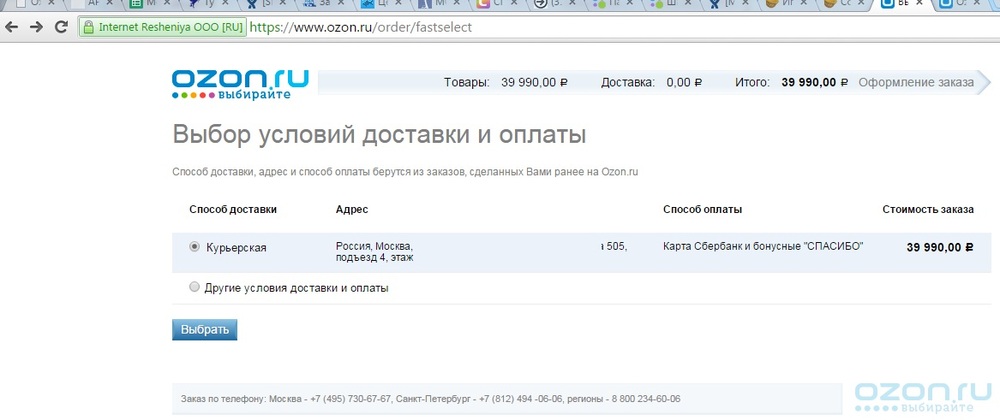
Task: Select Другие условия доставки и оплаты option
Action: click(x=194, y=287)
